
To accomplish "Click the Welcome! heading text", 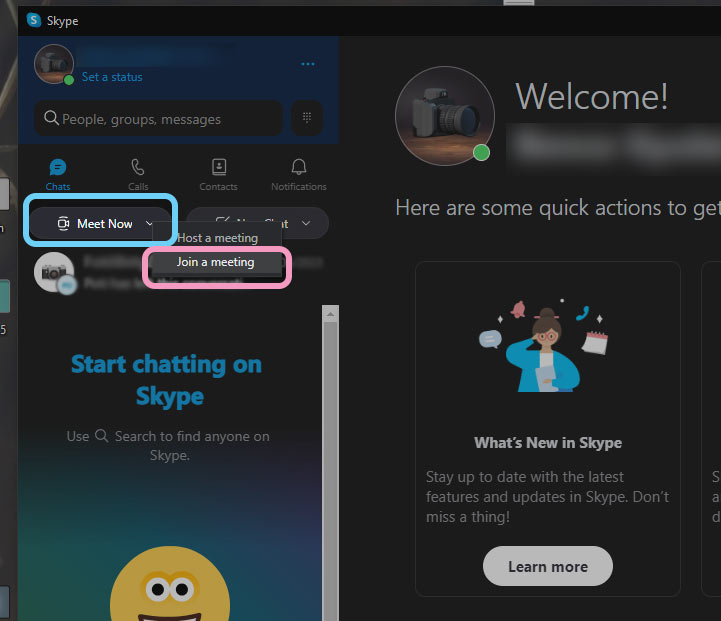I will click(x=592, y=97).
